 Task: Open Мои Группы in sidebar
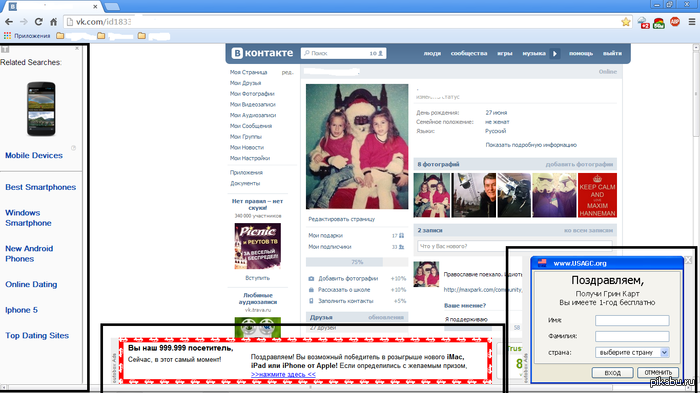246,137
